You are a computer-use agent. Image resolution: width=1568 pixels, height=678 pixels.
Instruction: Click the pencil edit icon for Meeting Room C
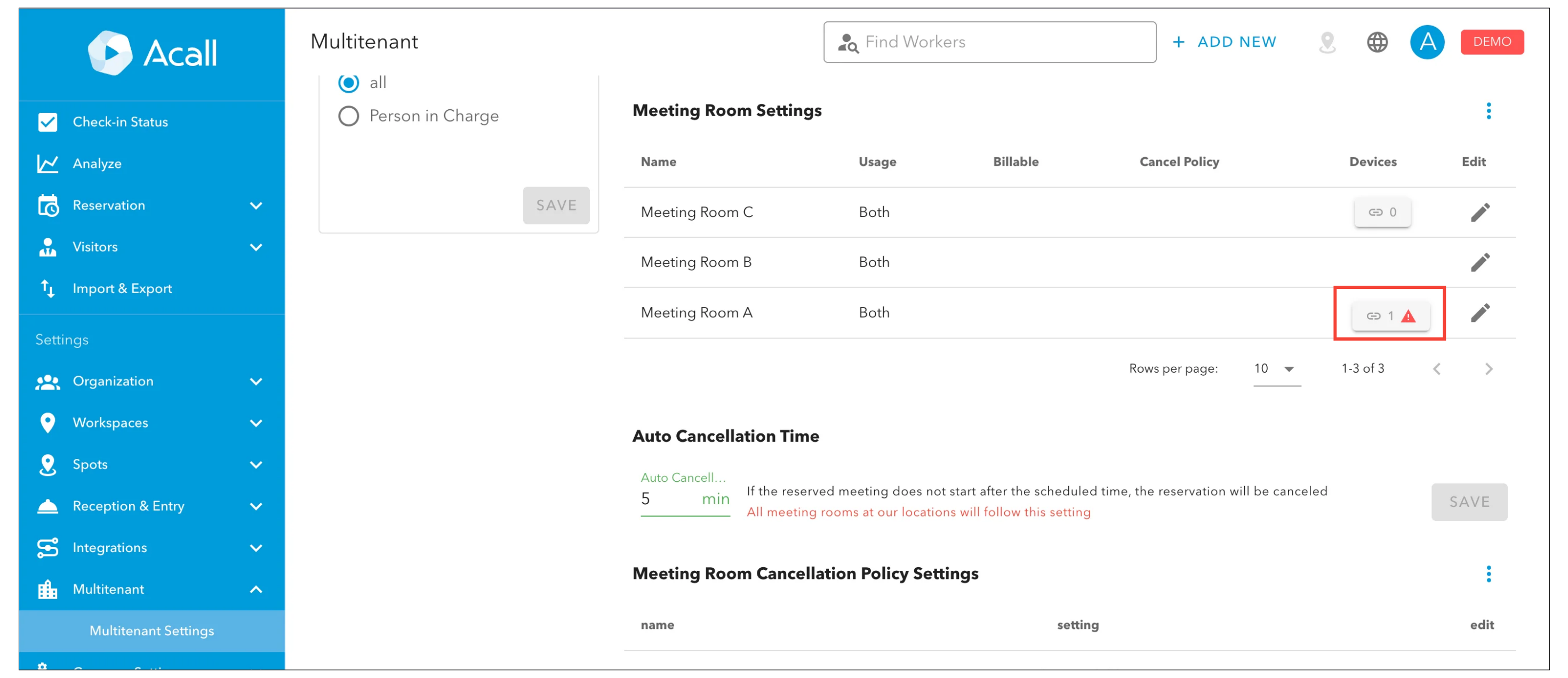tap(1480, 212)
